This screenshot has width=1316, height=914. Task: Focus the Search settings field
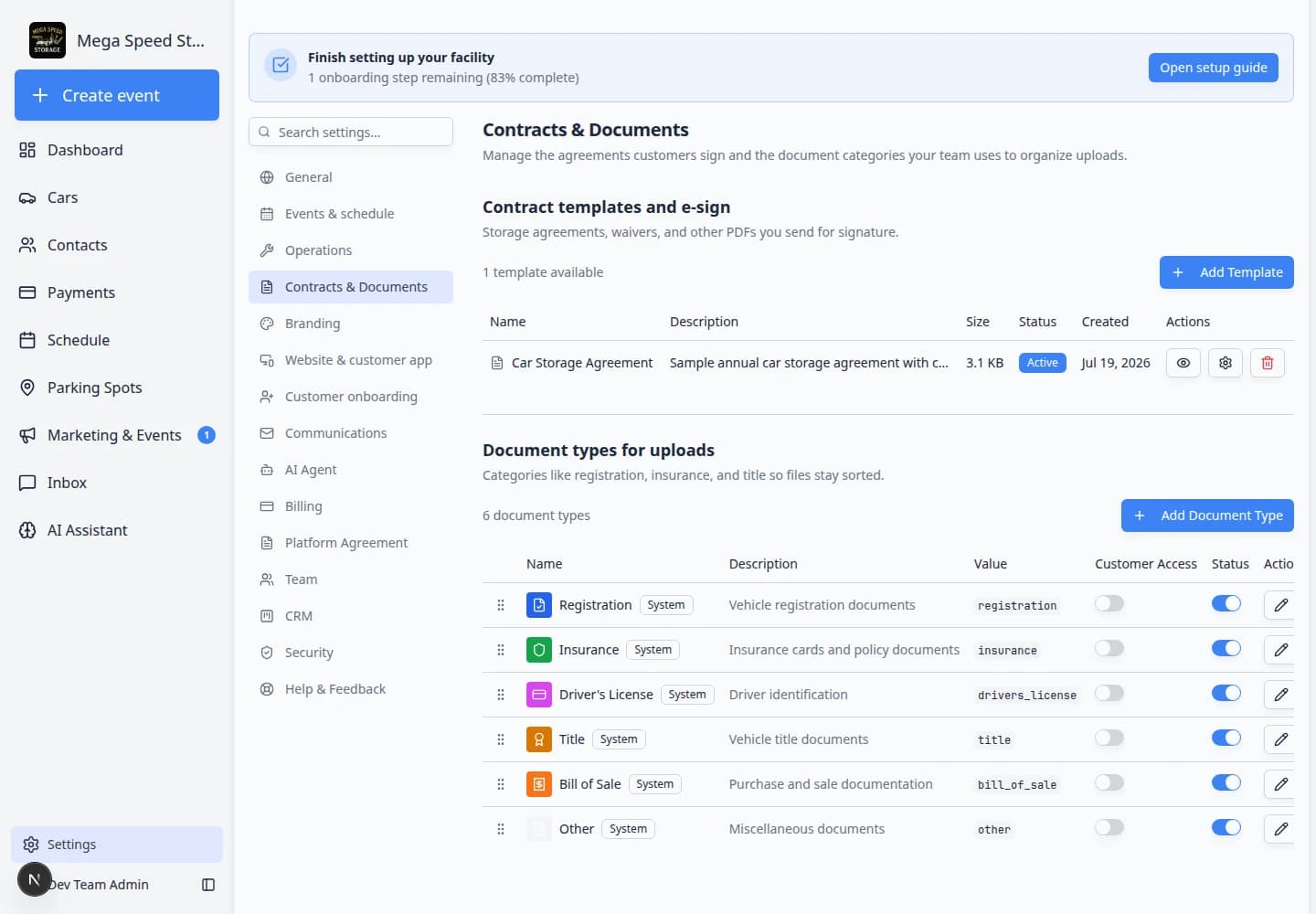(351, 132)
